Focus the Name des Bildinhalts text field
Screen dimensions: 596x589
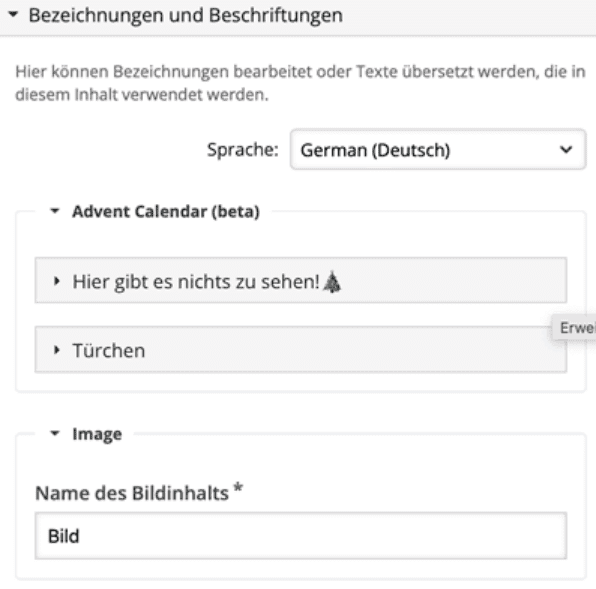pyautogui.click(x=301, y=536)
